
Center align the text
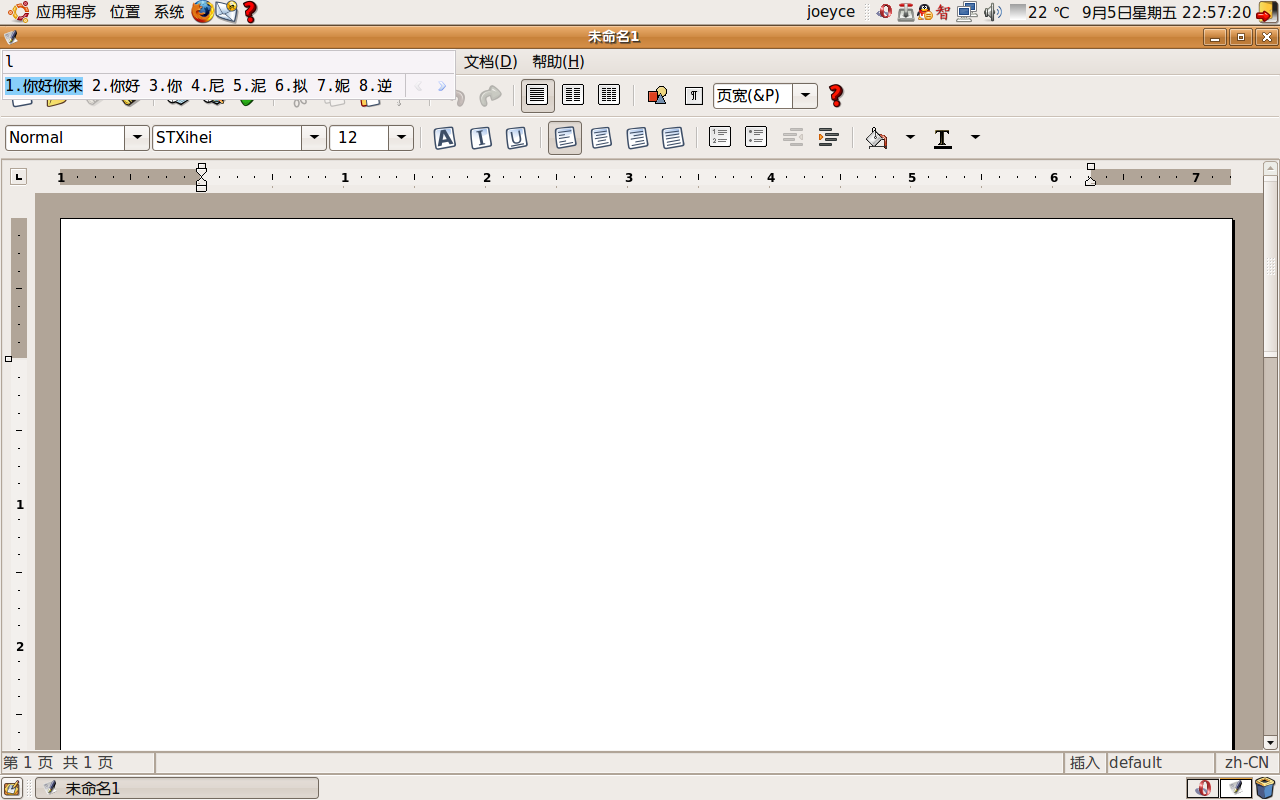pos(601,138)
